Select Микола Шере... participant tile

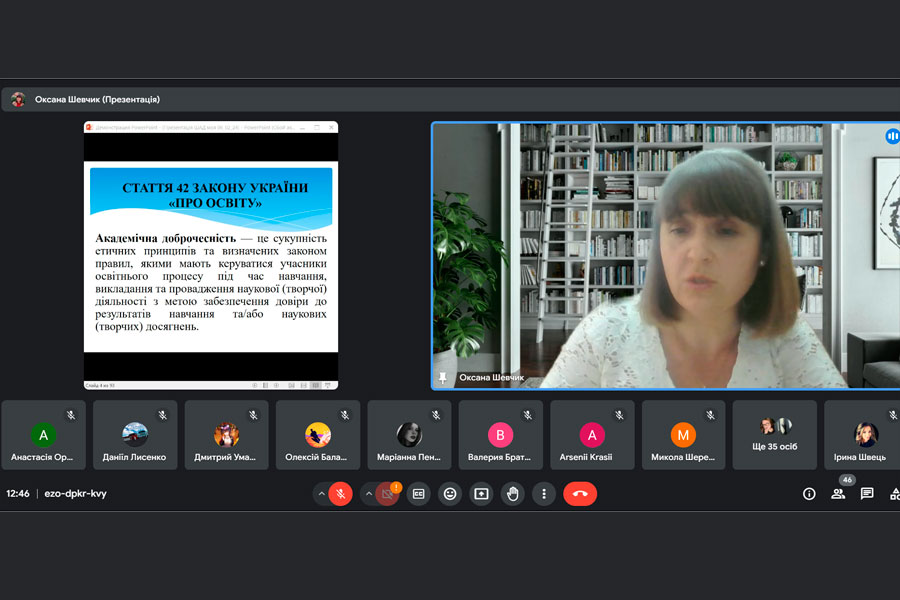tap(683, 435)
